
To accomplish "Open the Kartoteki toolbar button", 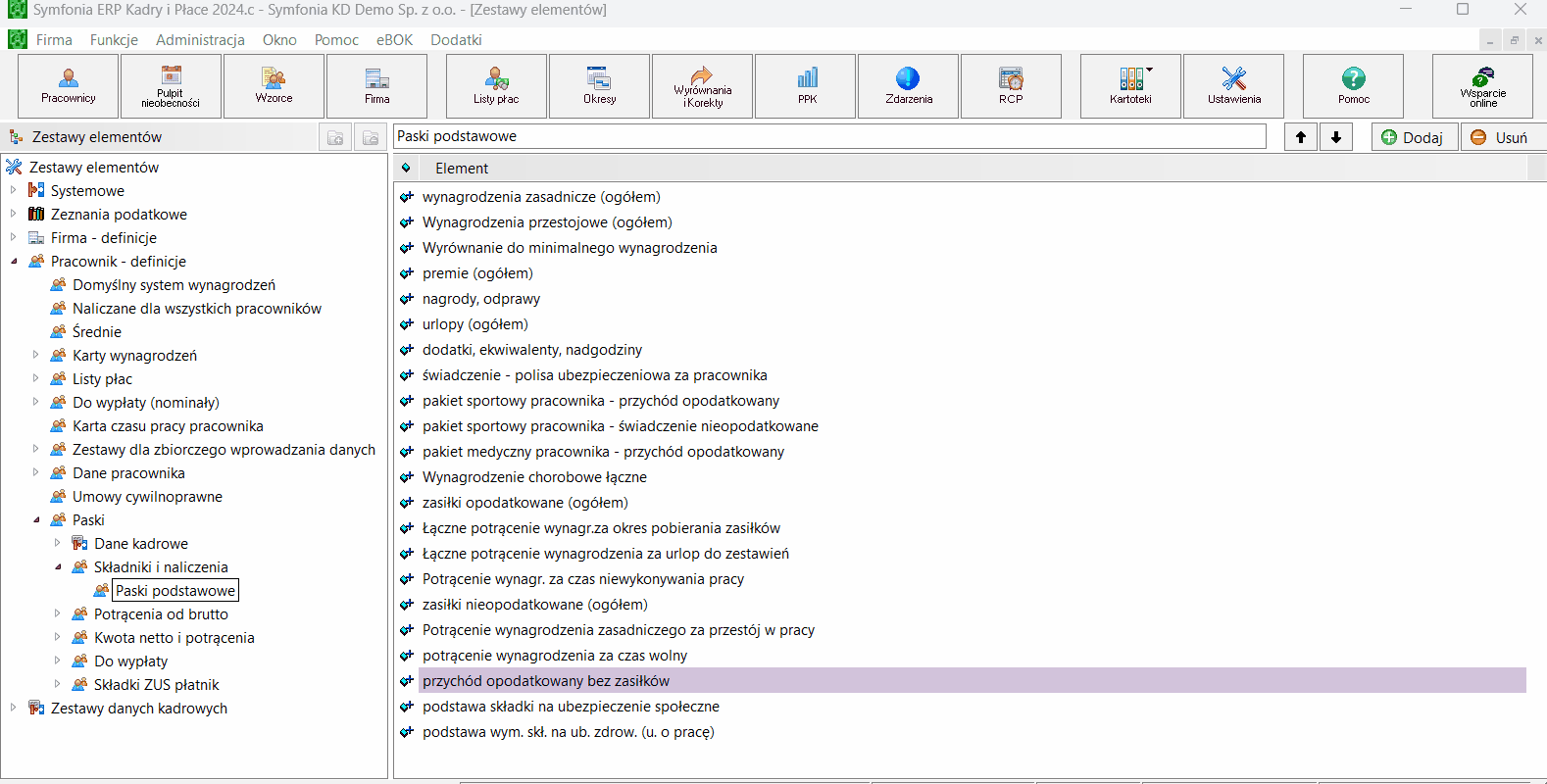I will click(x=1130, y=86).
